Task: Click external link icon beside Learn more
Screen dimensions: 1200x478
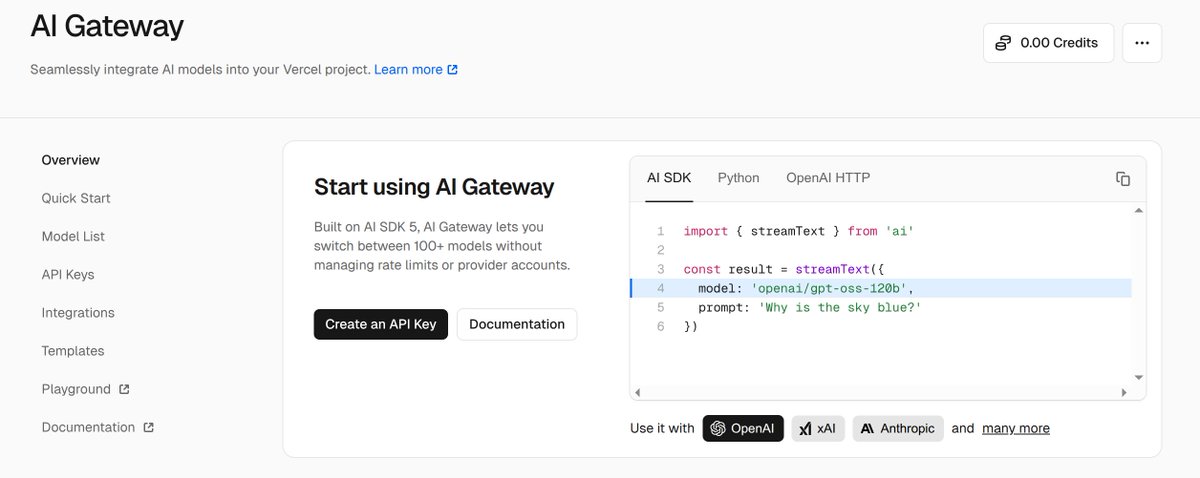Action: click(x=453, y=70)
